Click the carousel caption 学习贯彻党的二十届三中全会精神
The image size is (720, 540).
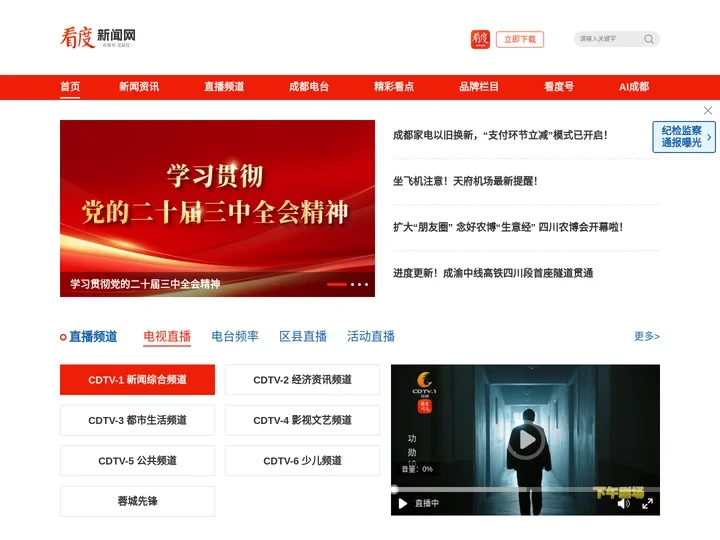(x=145, y=284)
